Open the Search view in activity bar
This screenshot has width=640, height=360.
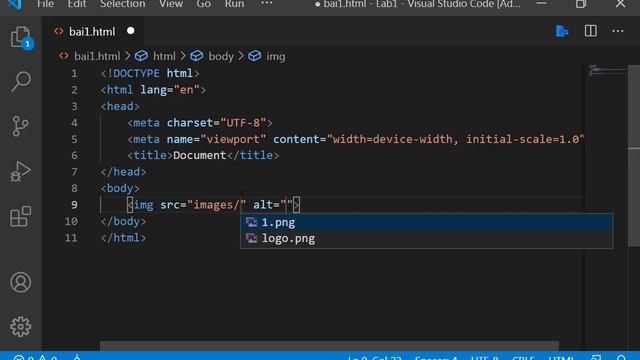[21, 81]
